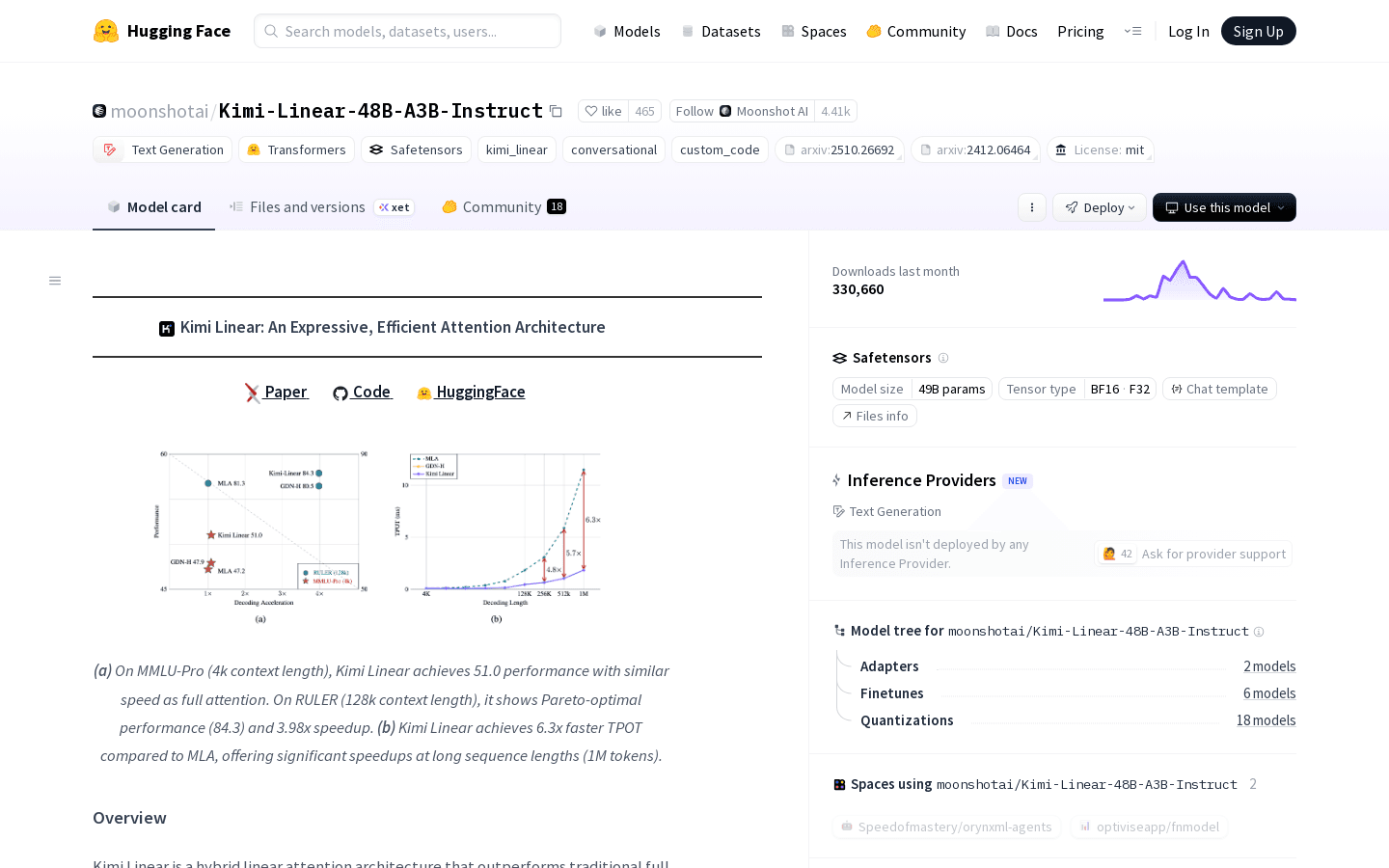
Task: Copy model name with the copy icon
Action: pos(556,111)
